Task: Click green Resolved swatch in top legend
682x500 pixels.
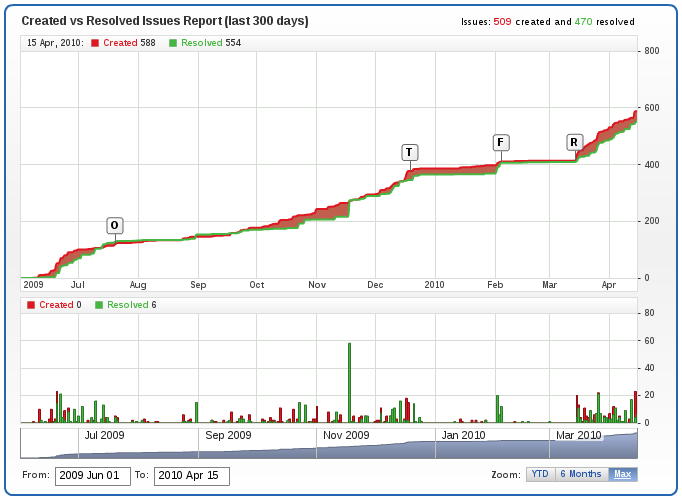Action: pos(173,43)
